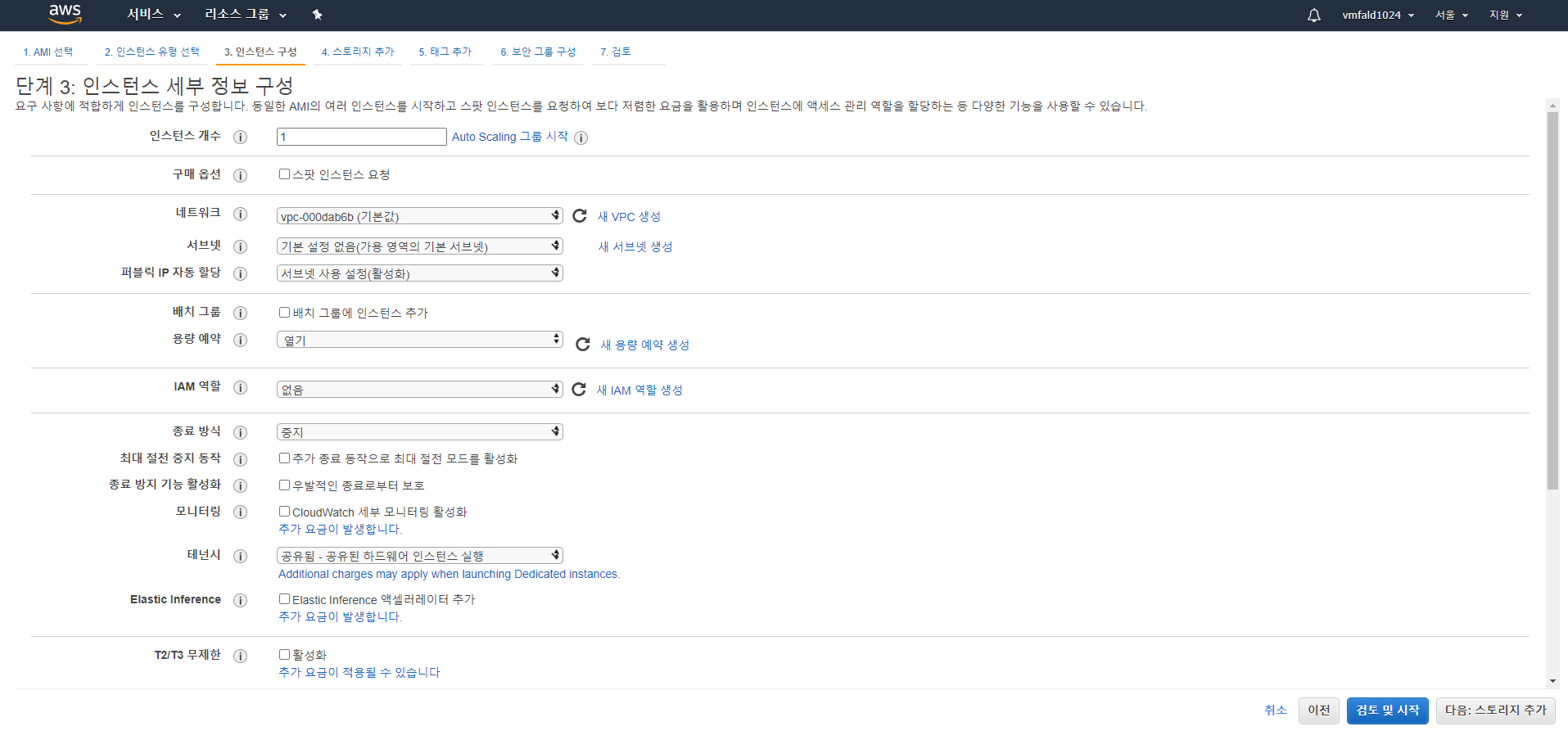The width and height of the screenshot is (1568, 731).
Task: Show info for 배치 그룹
Action: [241, 313]
